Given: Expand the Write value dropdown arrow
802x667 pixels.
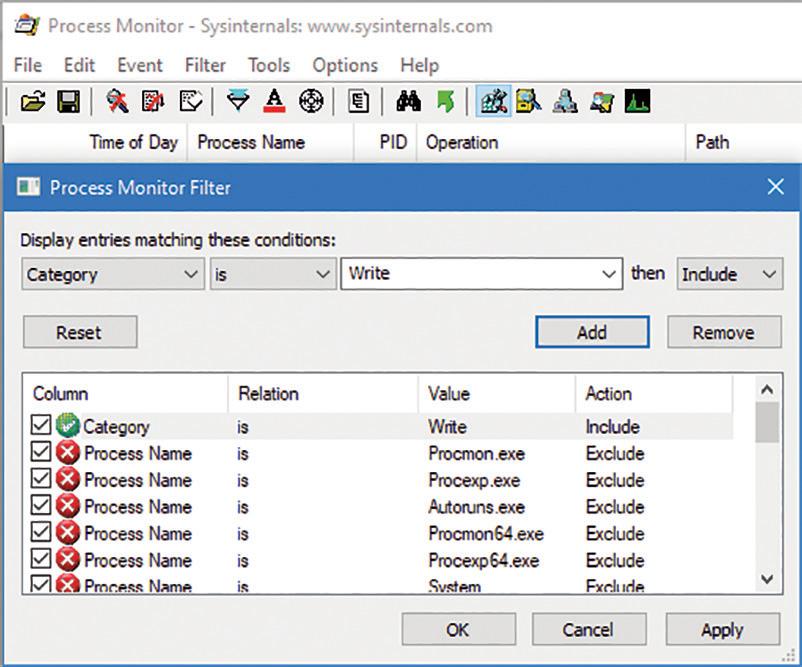Looking at the screenshot, I should (608, 274).
